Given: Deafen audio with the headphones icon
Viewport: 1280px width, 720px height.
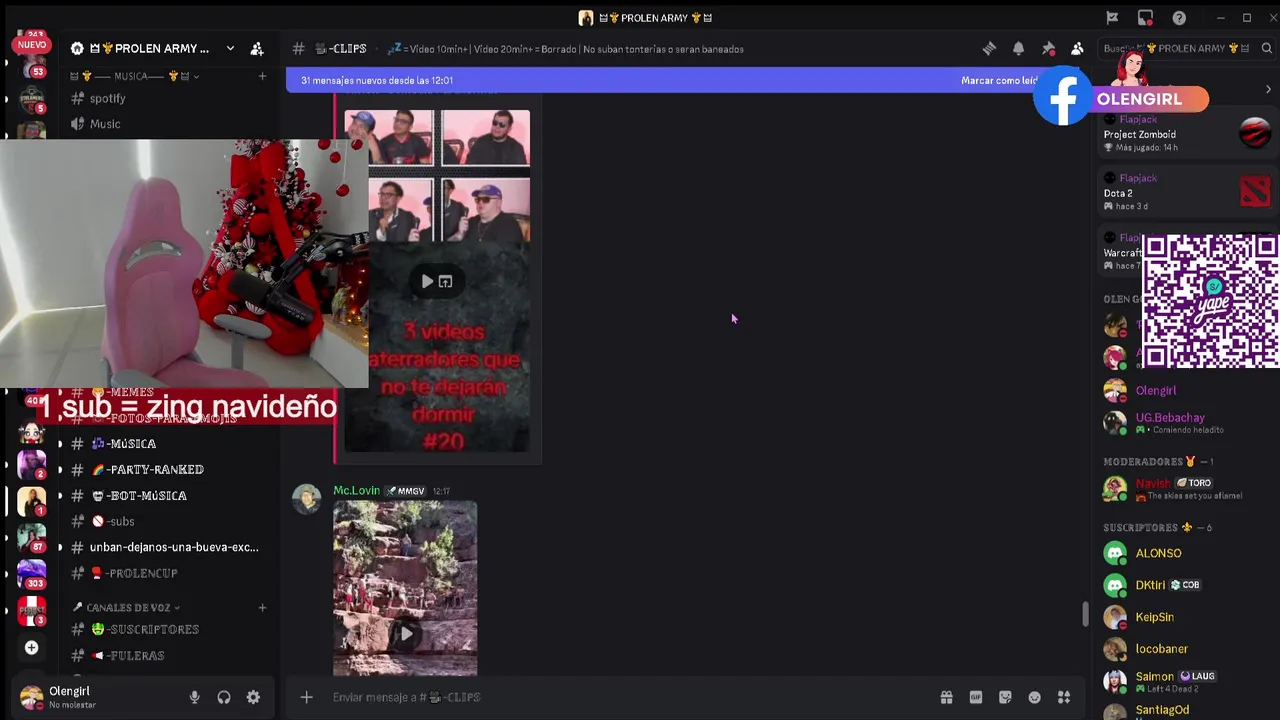Looking at the screenshot, I should pyautogui.click(x=224, y=698).
